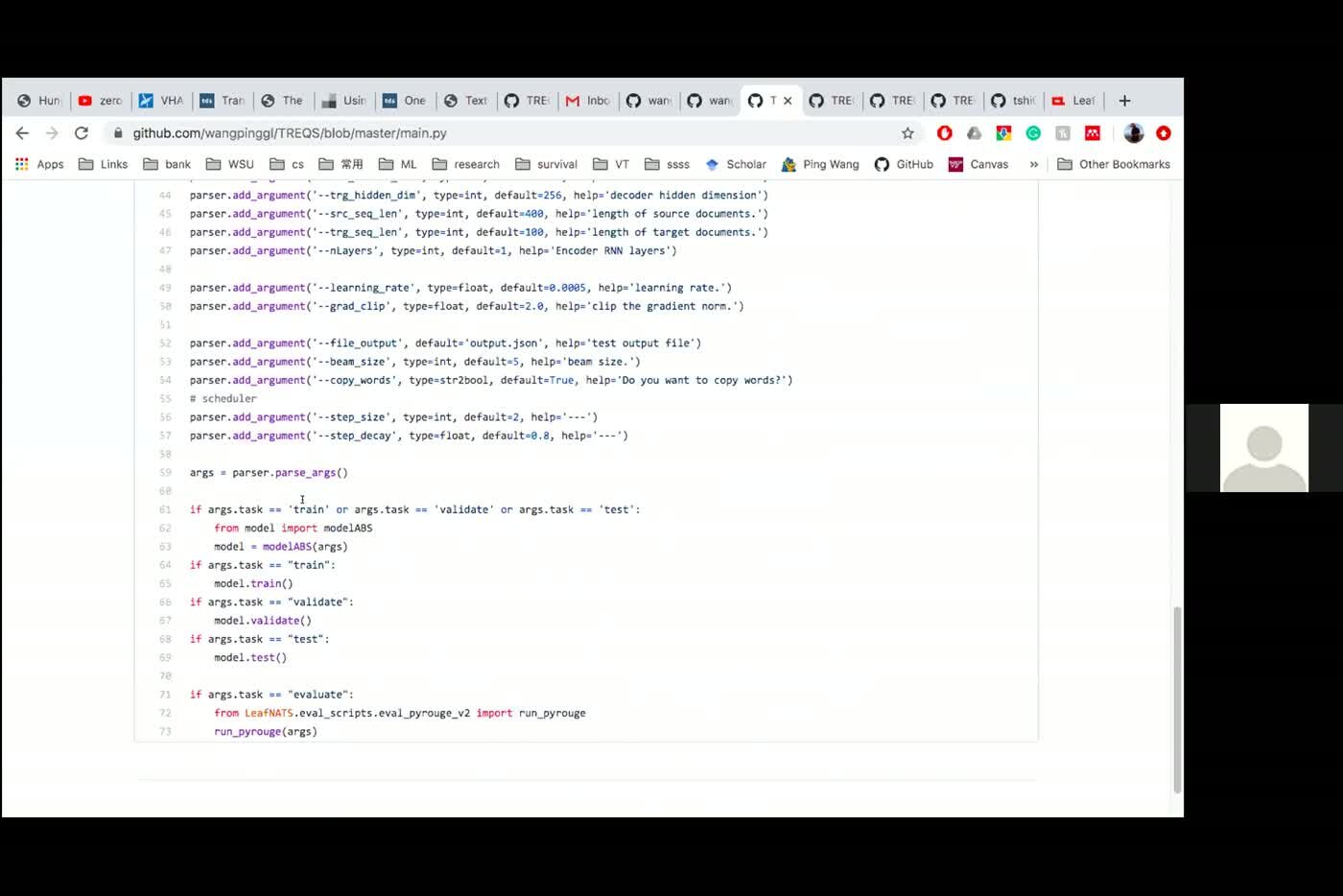Go back with the browser back arrow
Screen dimensions: 1343x896
coord(22,133)
